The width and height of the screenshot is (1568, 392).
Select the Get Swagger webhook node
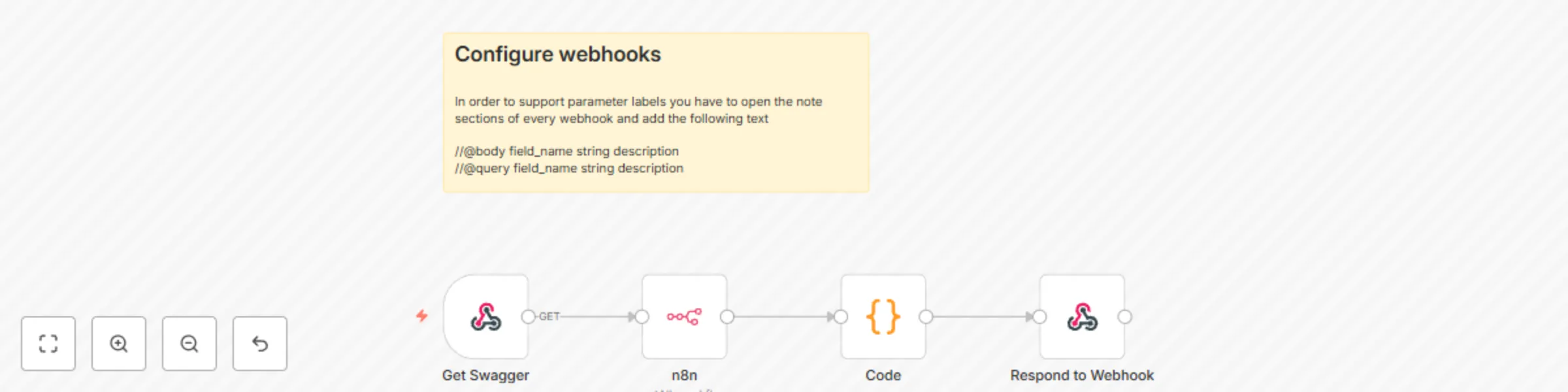pyautogui.click(x=486, y=317)
